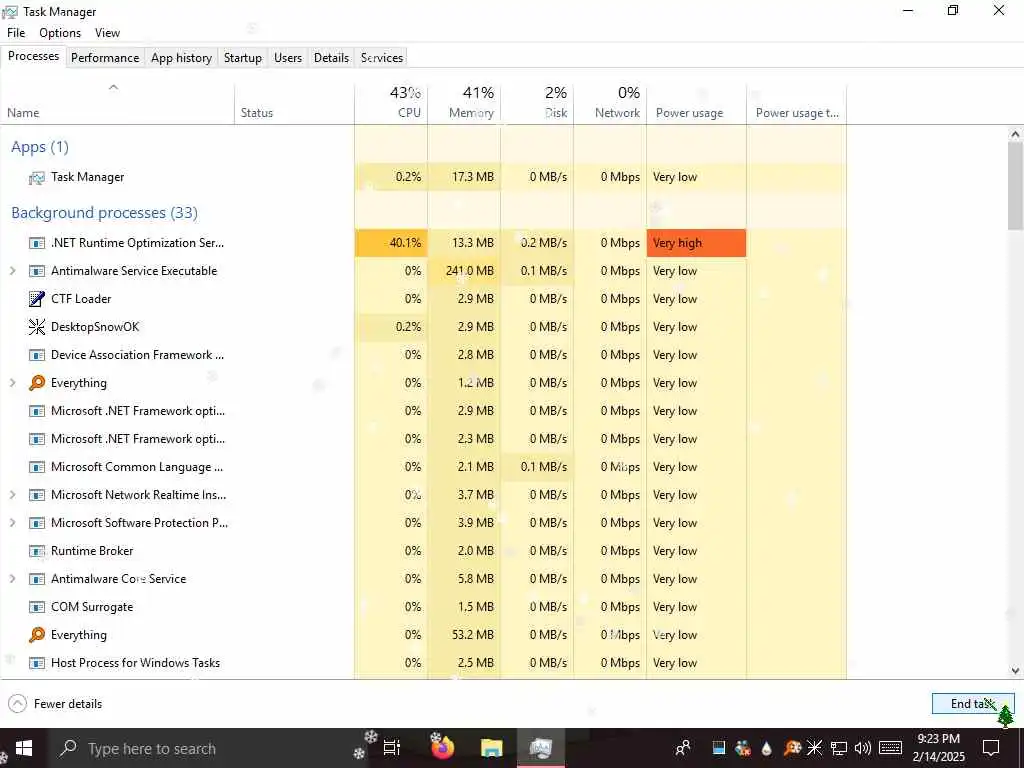Image resolution: width=1024 pixels, height=768 pixels.
Task: Switch to the Performance tab
Action: click(x=105, y=57)
